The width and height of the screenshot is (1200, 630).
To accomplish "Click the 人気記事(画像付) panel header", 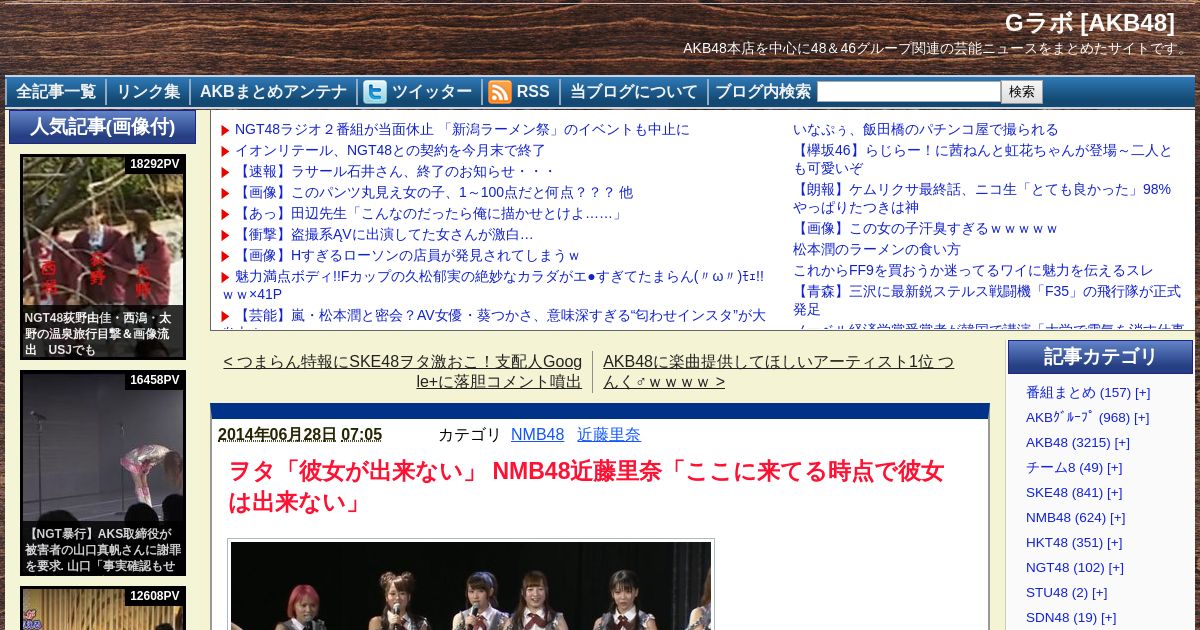I will 102,127.
